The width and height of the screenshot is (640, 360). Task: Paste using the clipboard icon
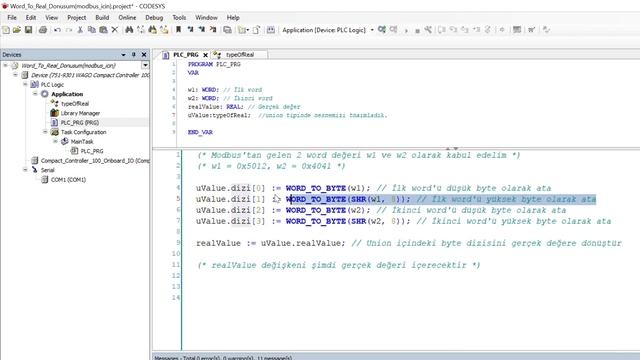pyautogui.click(x=103, y=30)
